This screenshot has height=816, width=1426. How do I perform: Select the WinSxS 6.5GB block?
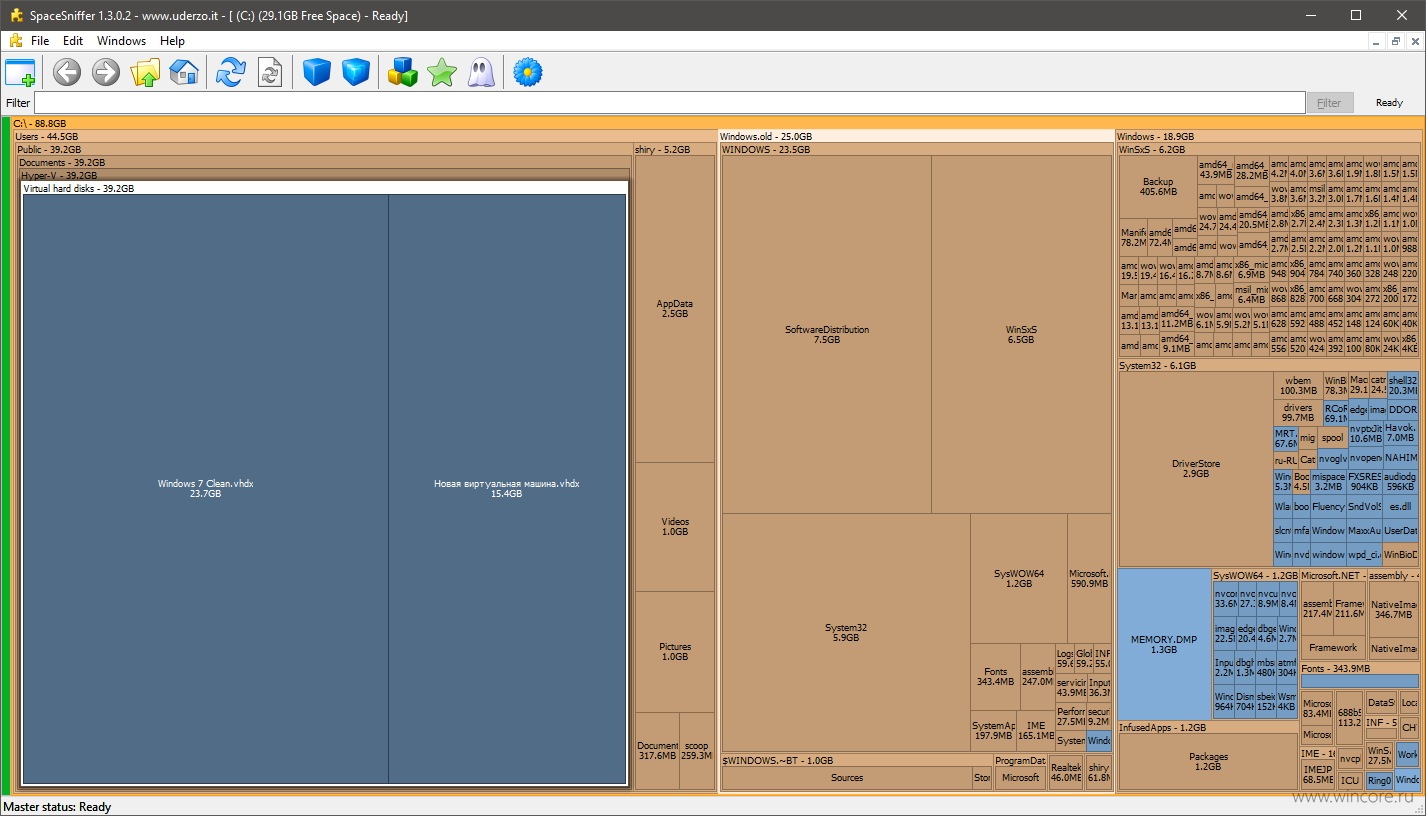1021,335
